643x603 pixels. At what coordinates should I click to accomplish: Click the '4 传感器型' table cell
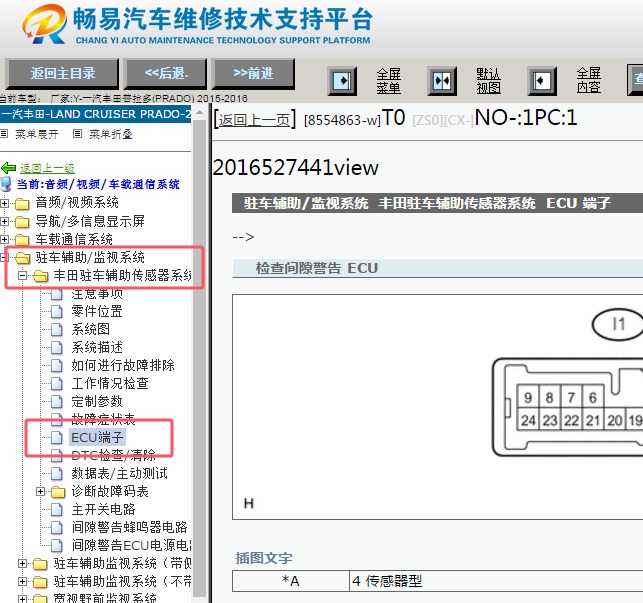click(x=496, y=581)
